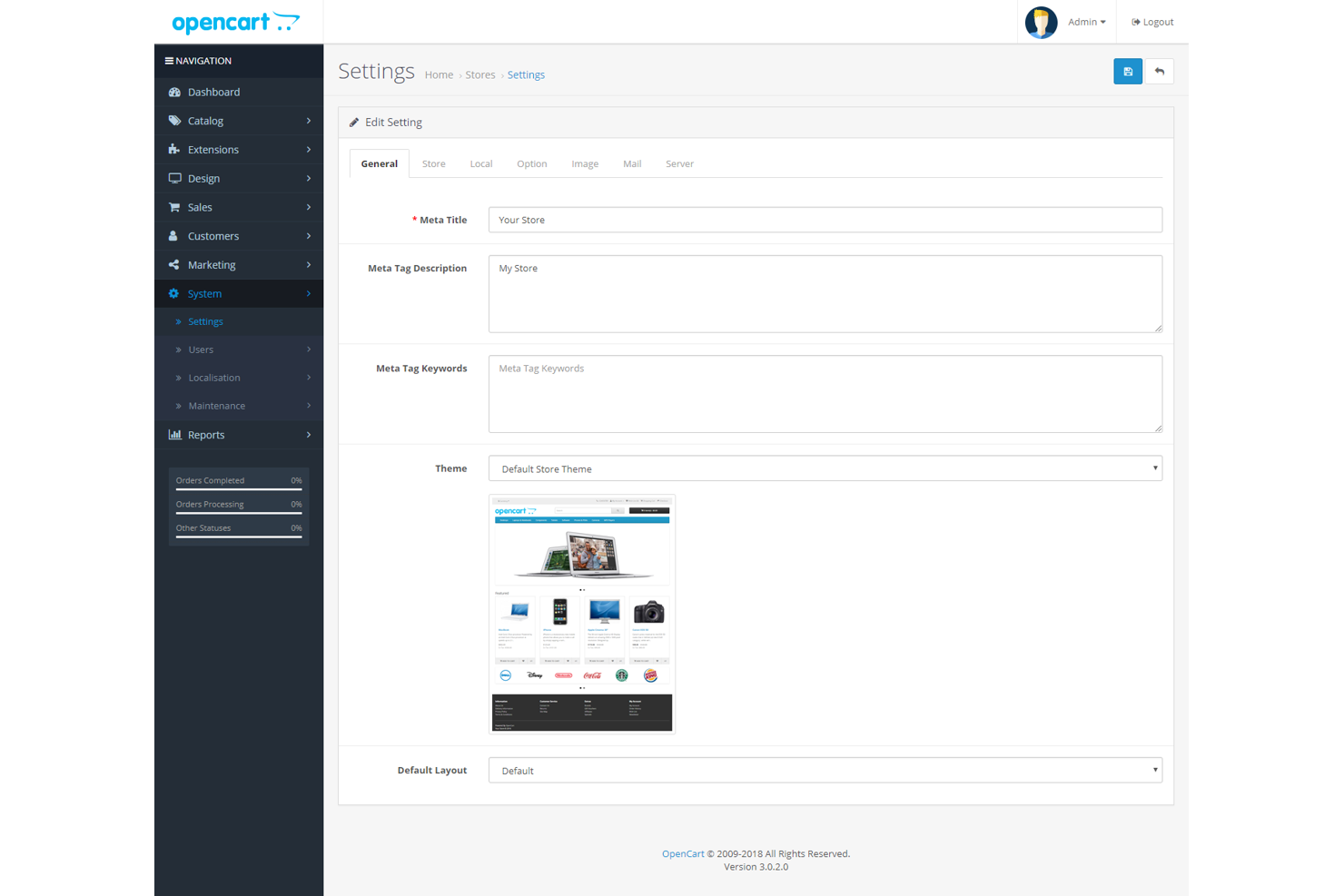Open Reports via the chart icon

tap(174, 434)
